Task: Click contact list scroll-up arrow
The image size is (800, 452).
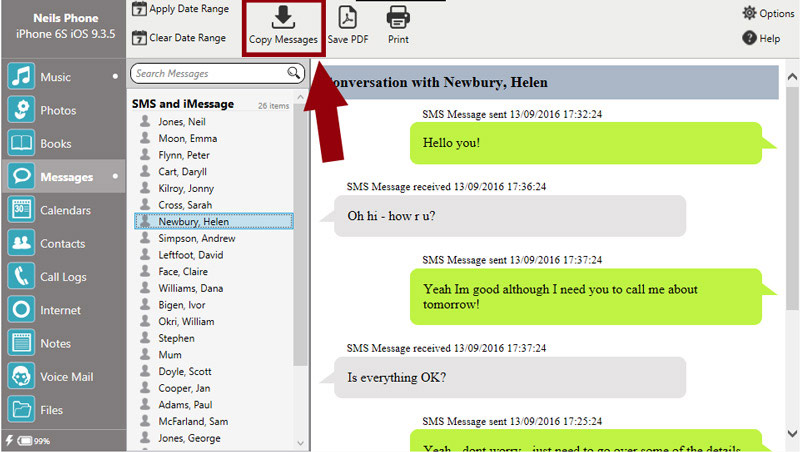Action: 301,97
